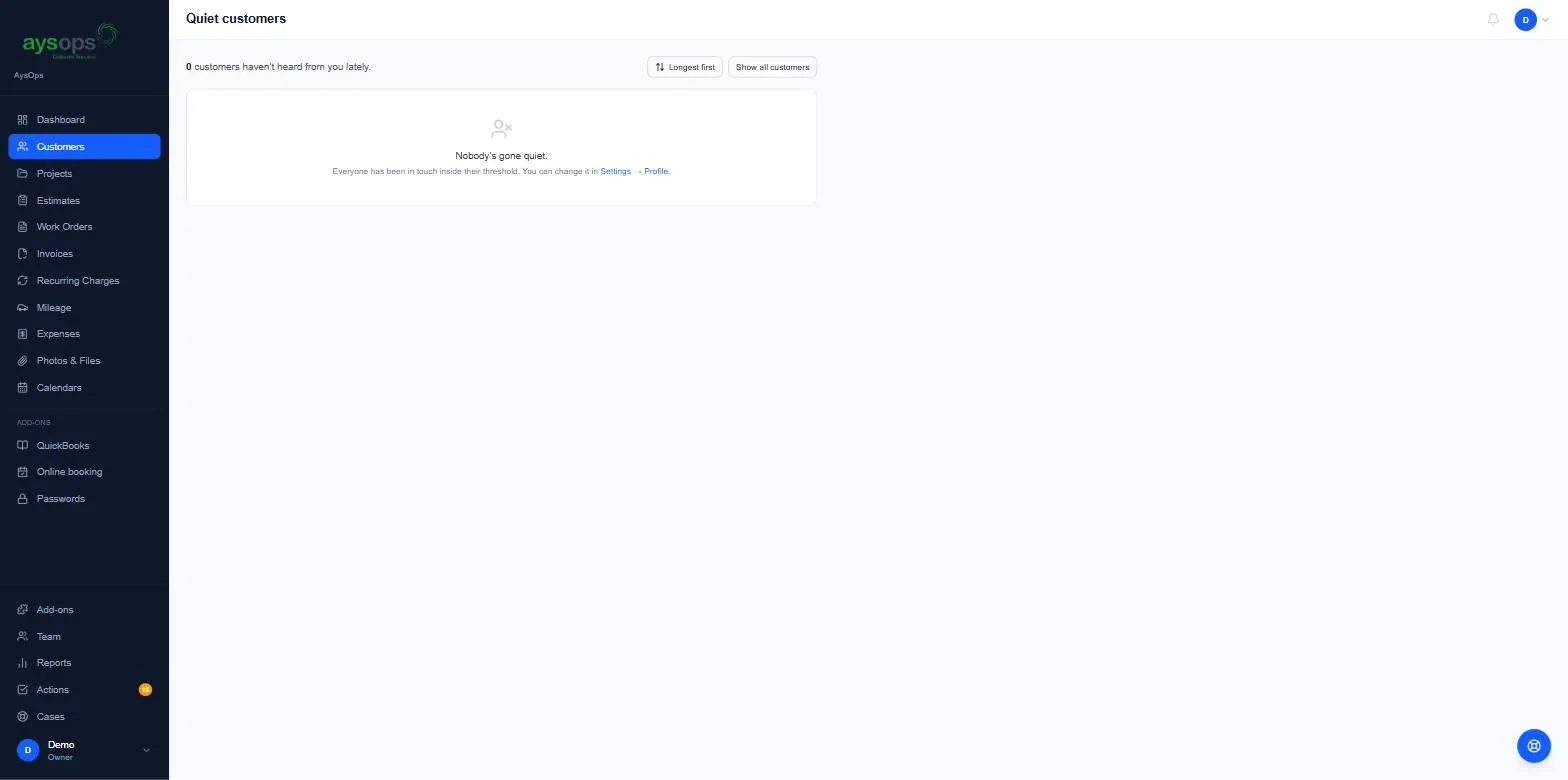Click the Work Orders document icon
Viewport: 1568px width, 780px height.
point(23,227)
